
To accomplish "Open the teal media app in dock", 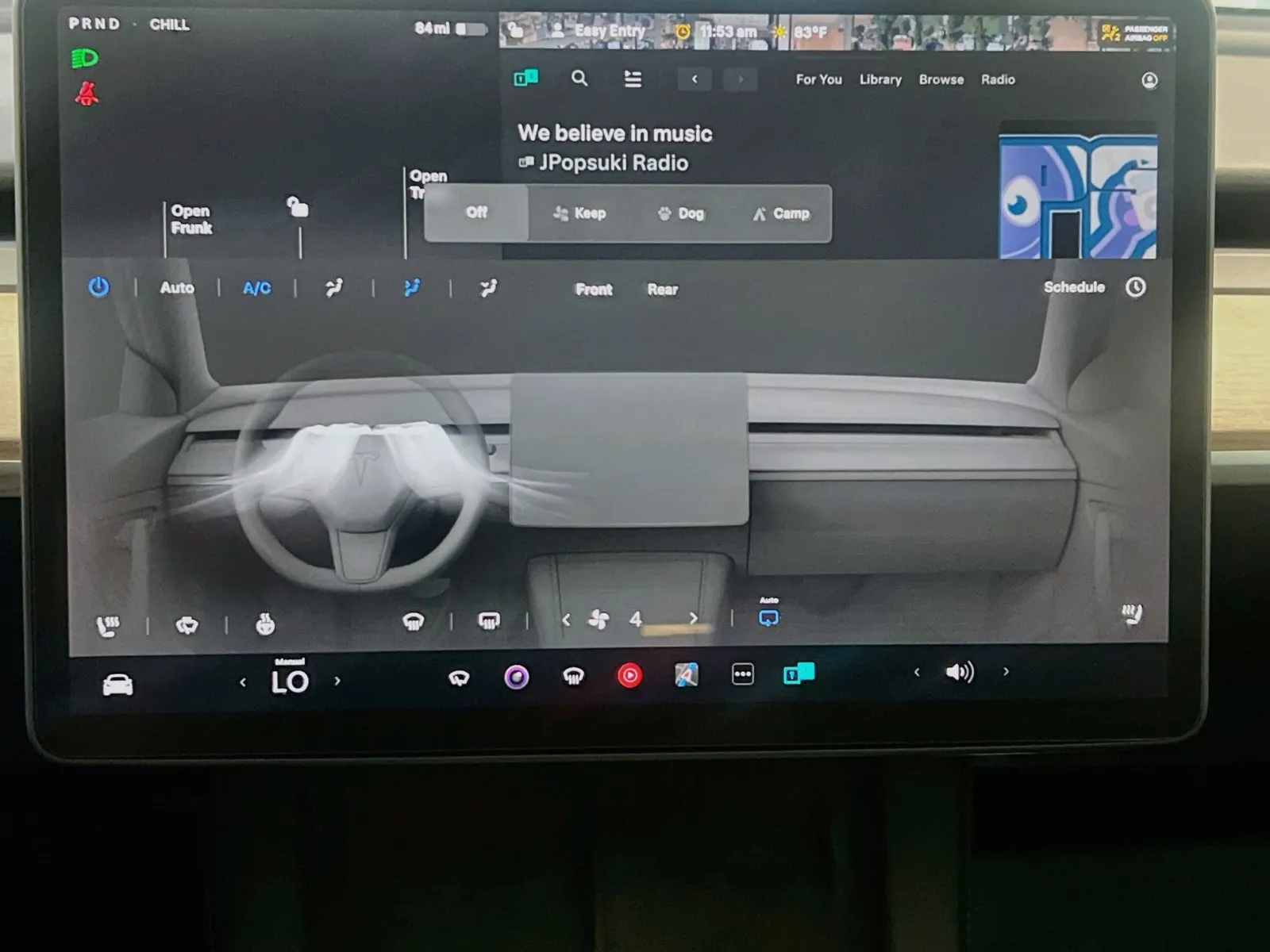I will point(799,674).
